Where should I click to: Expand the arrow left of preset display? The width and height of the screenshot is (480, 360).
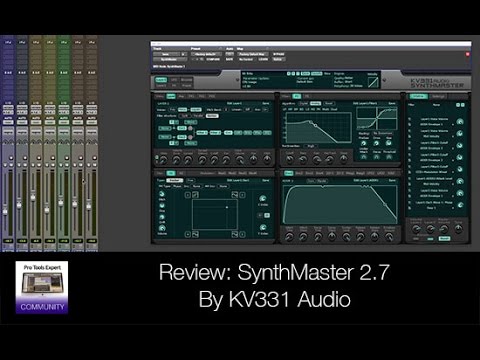tap(237, 80)
